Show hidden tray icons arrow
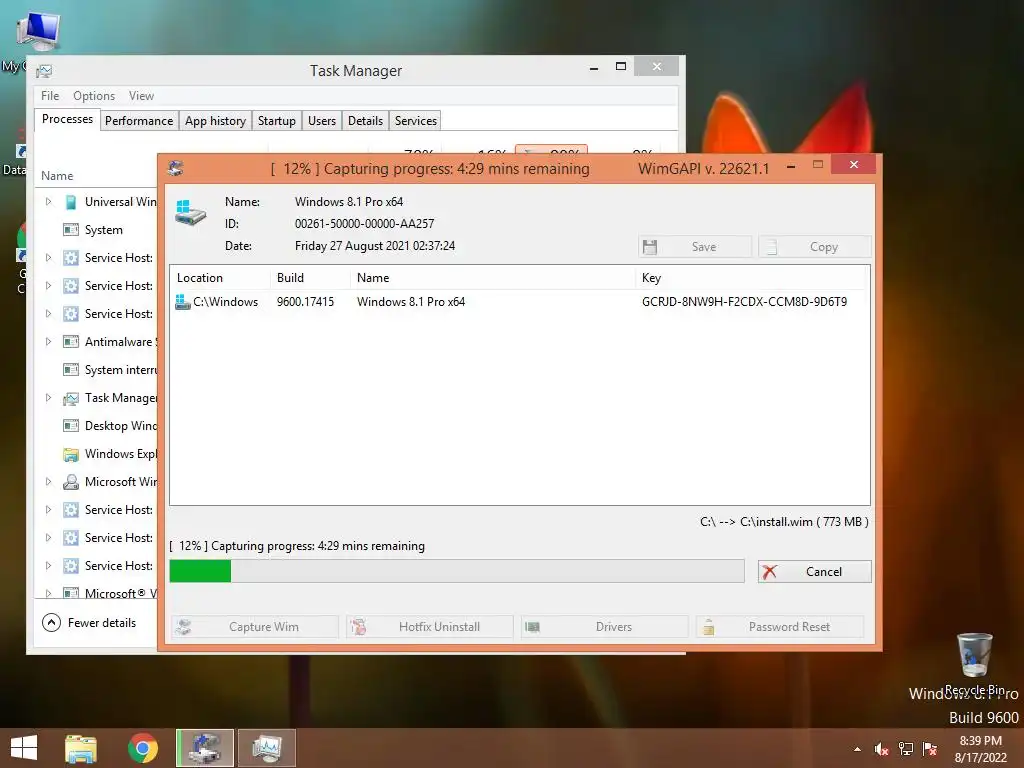The image size is (1024, 768). coord(857,749)
